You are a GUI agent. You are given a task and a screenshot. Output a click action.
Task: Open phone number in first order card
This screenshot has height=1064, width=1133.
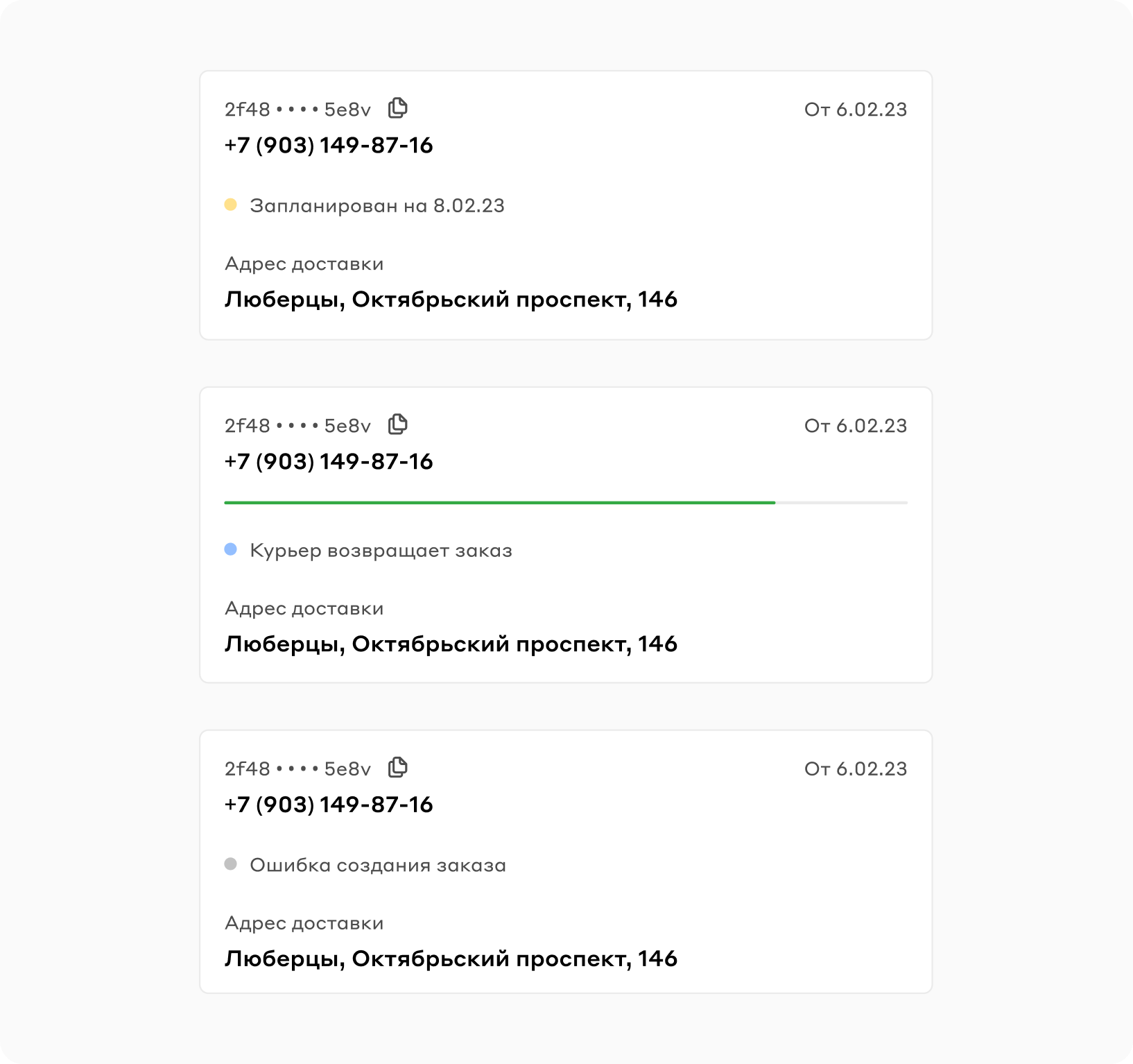click(329, 145)
